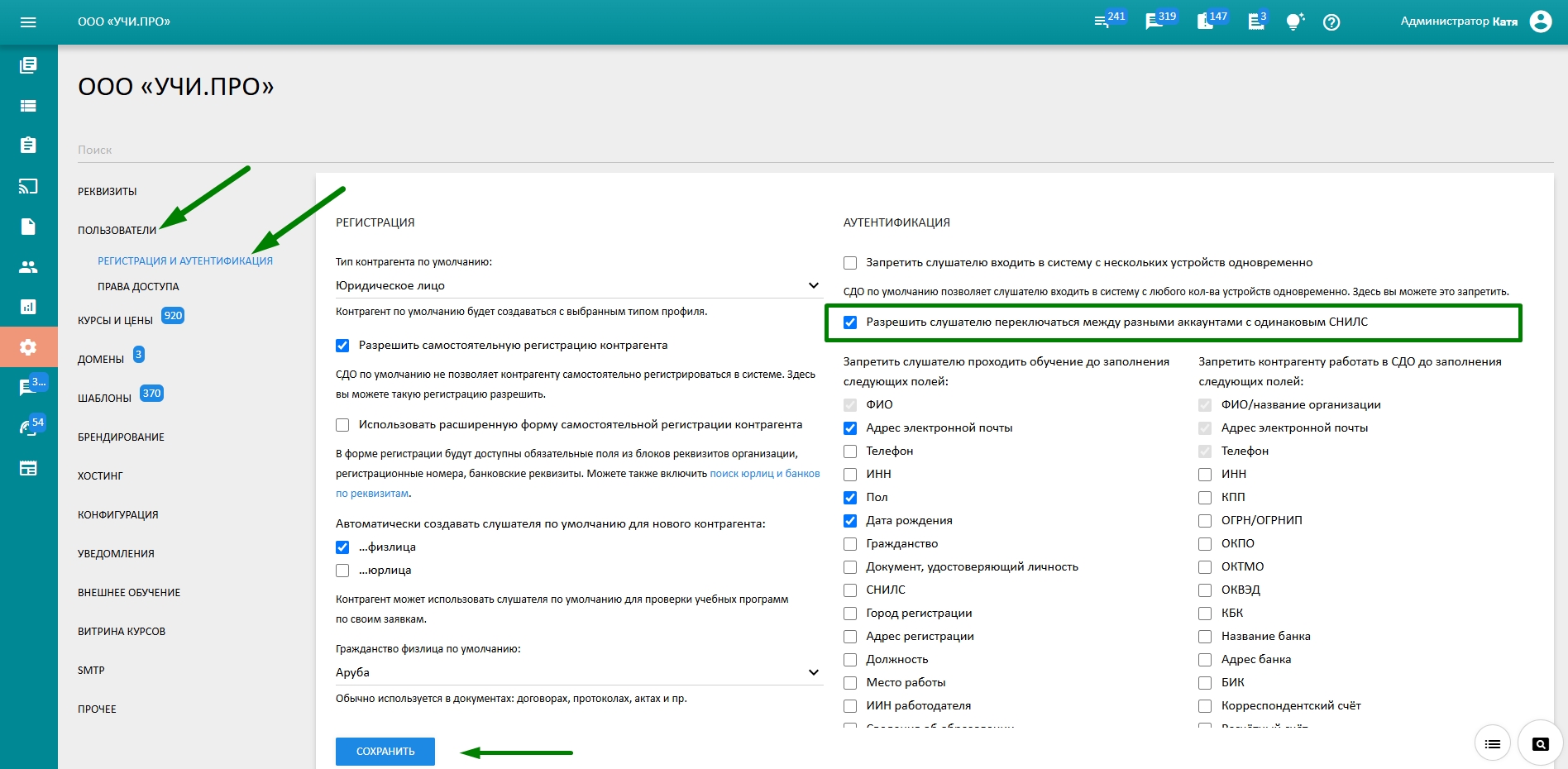Open ПРАВА ДОСТУПА submenu item

coord(138,287)
